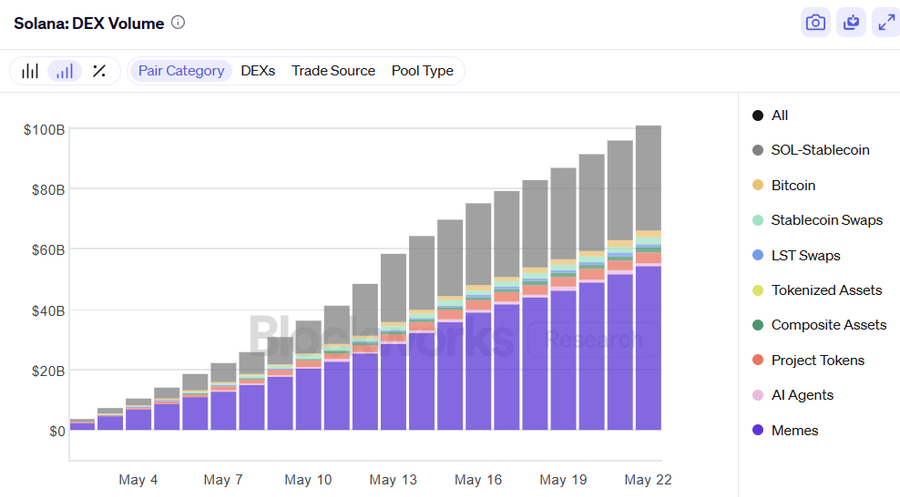Viewport: 900px width, 497px height.
Task: Click the AI Agents legend label
Action: (802, 395)
